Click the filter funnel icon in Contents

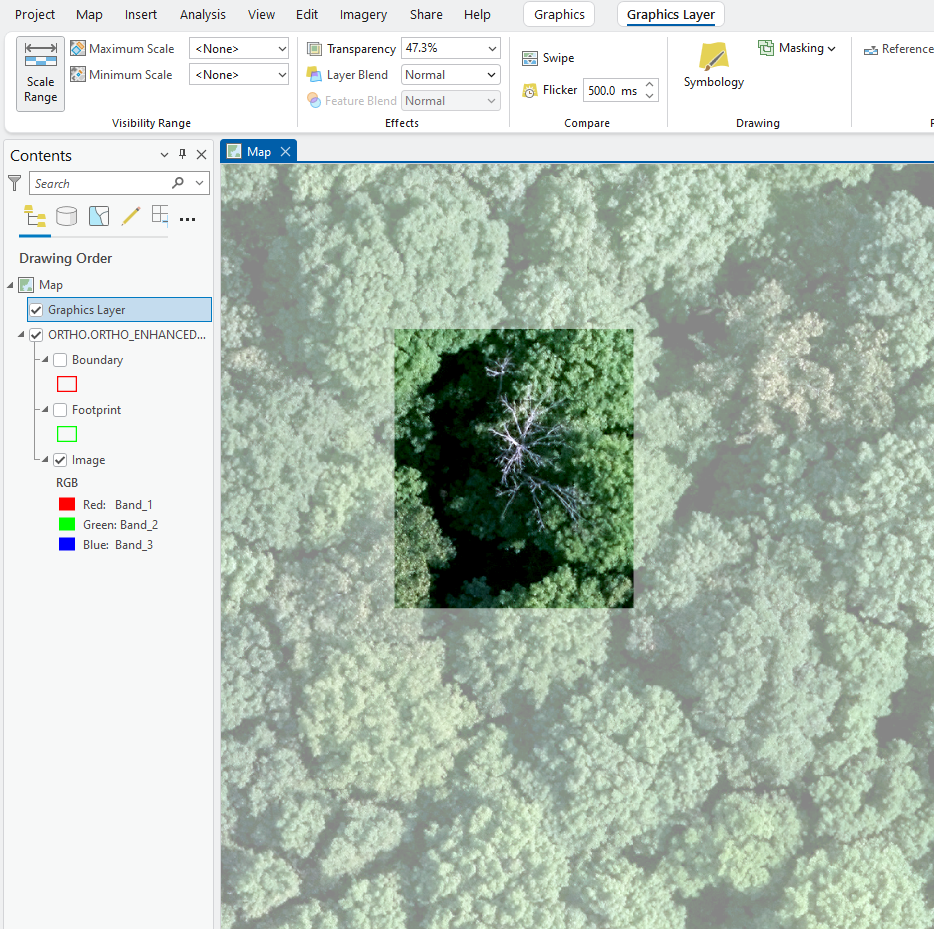click(15, 183)
